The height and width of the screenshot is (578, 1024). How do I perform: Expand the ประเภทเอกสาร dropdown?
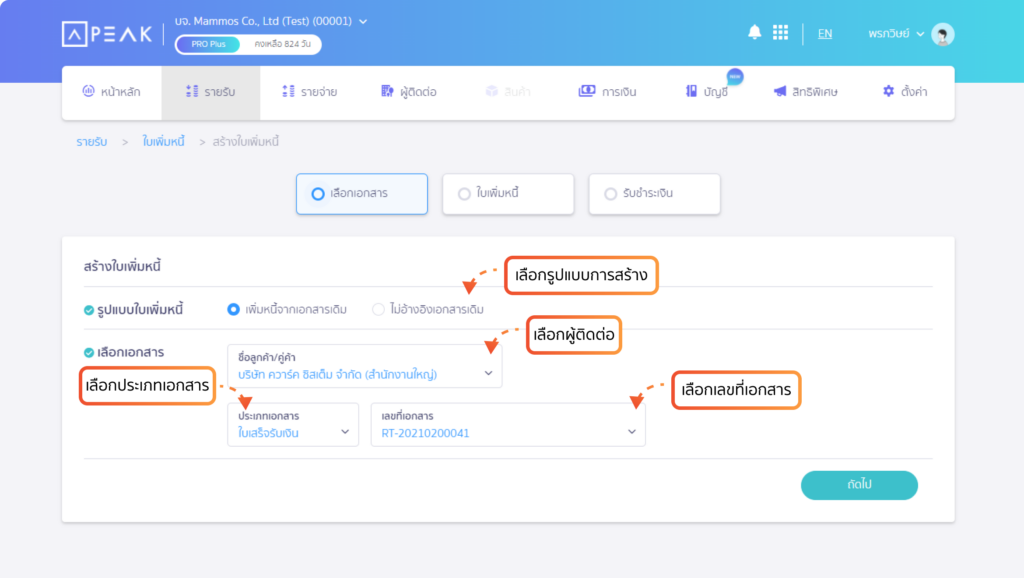click(x=293, y=425)
